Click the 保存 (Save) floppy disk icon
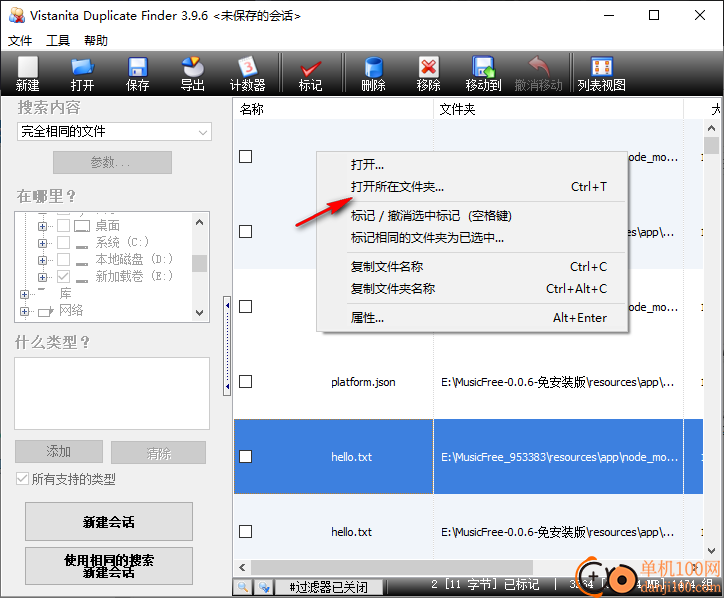This screenshot has height=598, width=724. pyautogui.click(x=137, y=74)
